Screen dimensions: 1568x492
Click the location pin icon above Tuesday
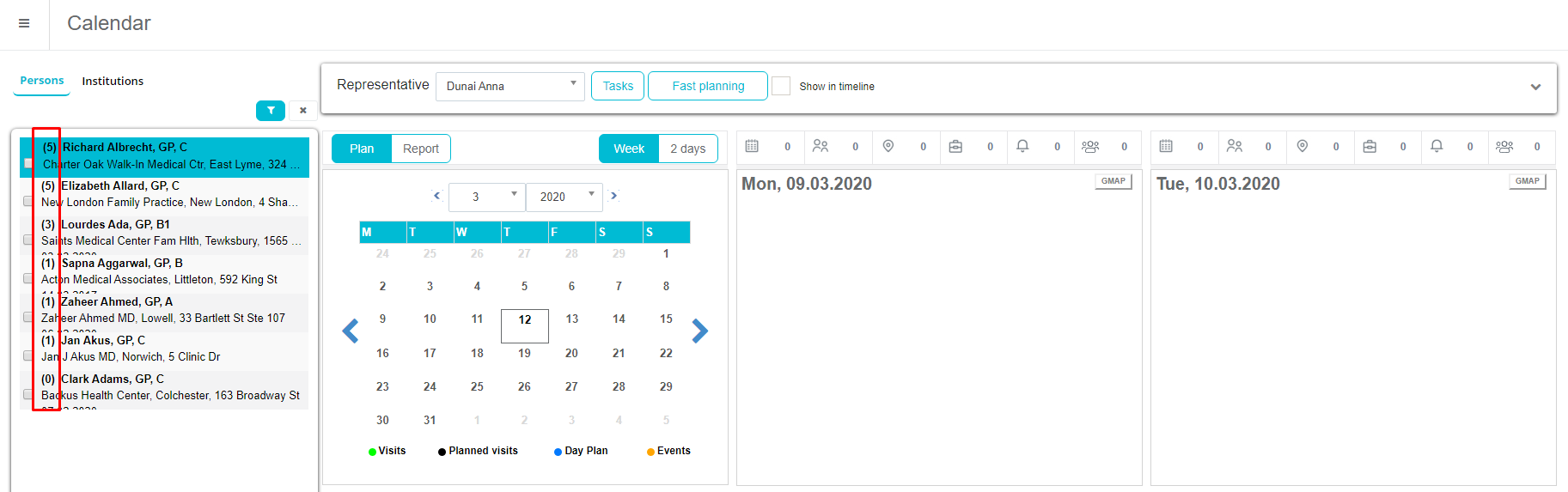[x=1303, y=147]
